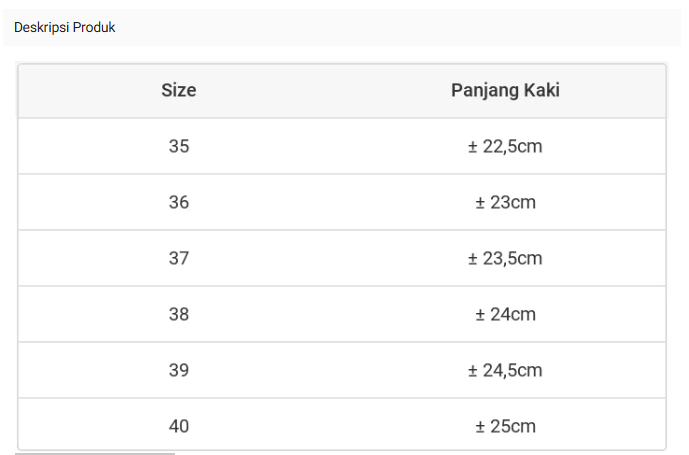Open the Deskripsi Produk section
Image resolution: width=689 pixels, height=455 pixels.
pyautogui.click(x=65, y=28)
